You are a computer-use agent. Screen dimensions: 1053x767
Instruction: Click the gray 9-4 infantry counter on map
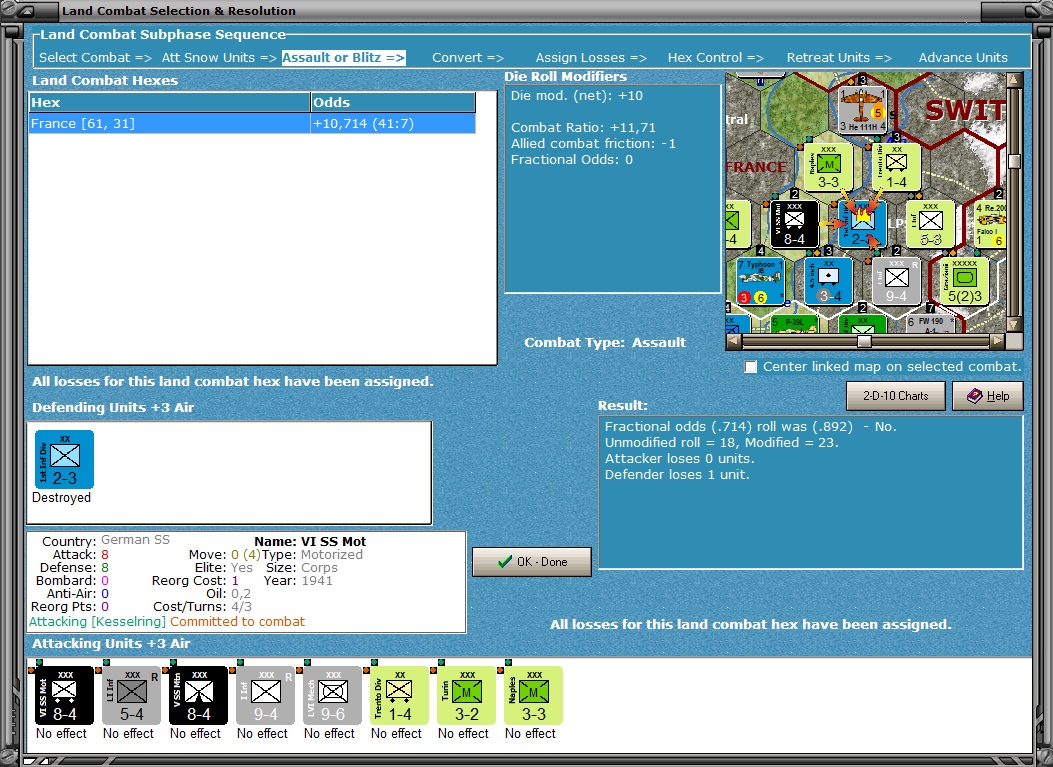click(896, 281)
